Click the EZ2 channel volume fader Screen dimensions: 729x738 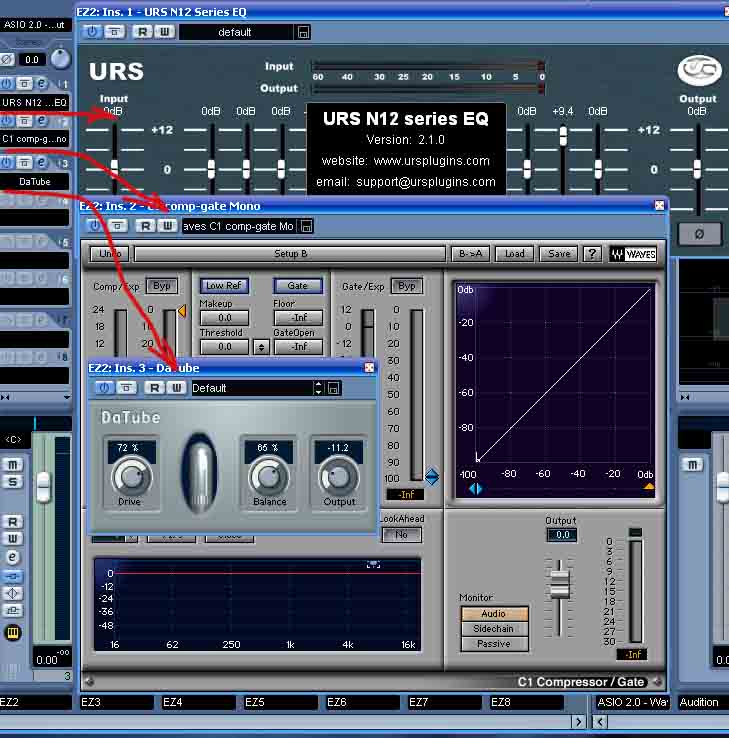tap(42, 487)
